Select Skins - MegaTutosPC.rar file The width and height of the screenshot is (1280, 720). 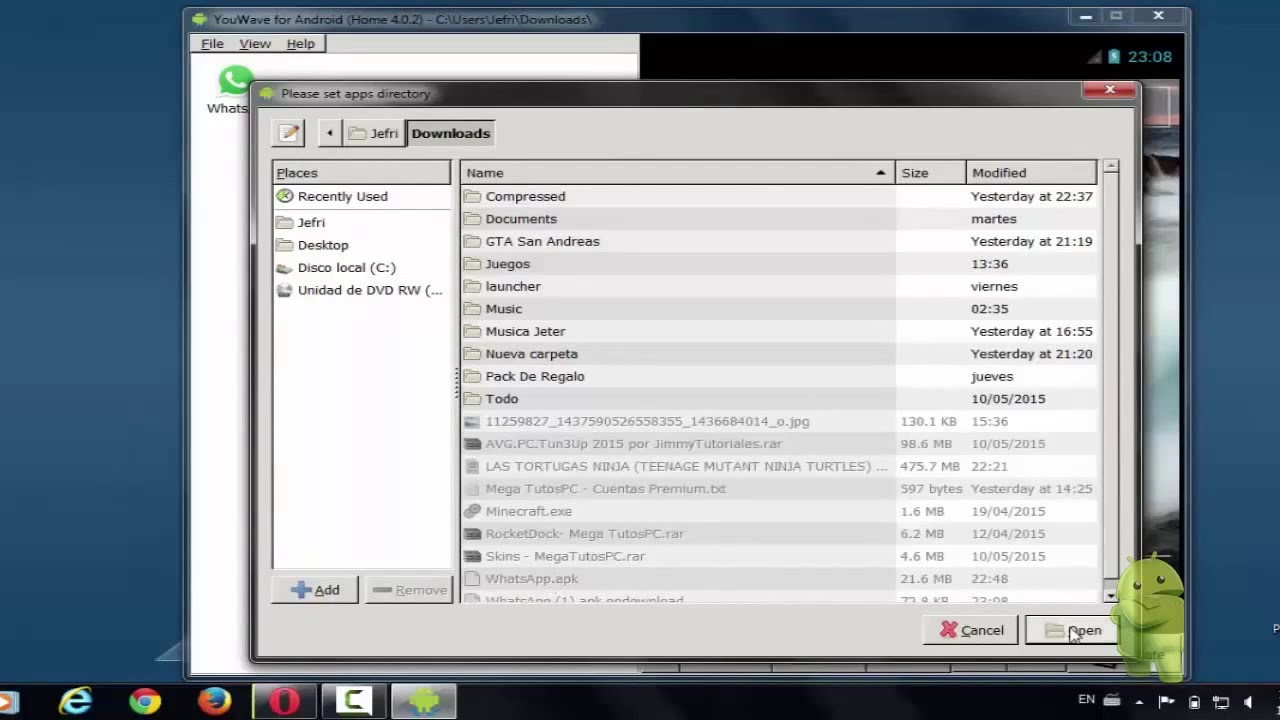pyautogui.click(x=779, y=556)
